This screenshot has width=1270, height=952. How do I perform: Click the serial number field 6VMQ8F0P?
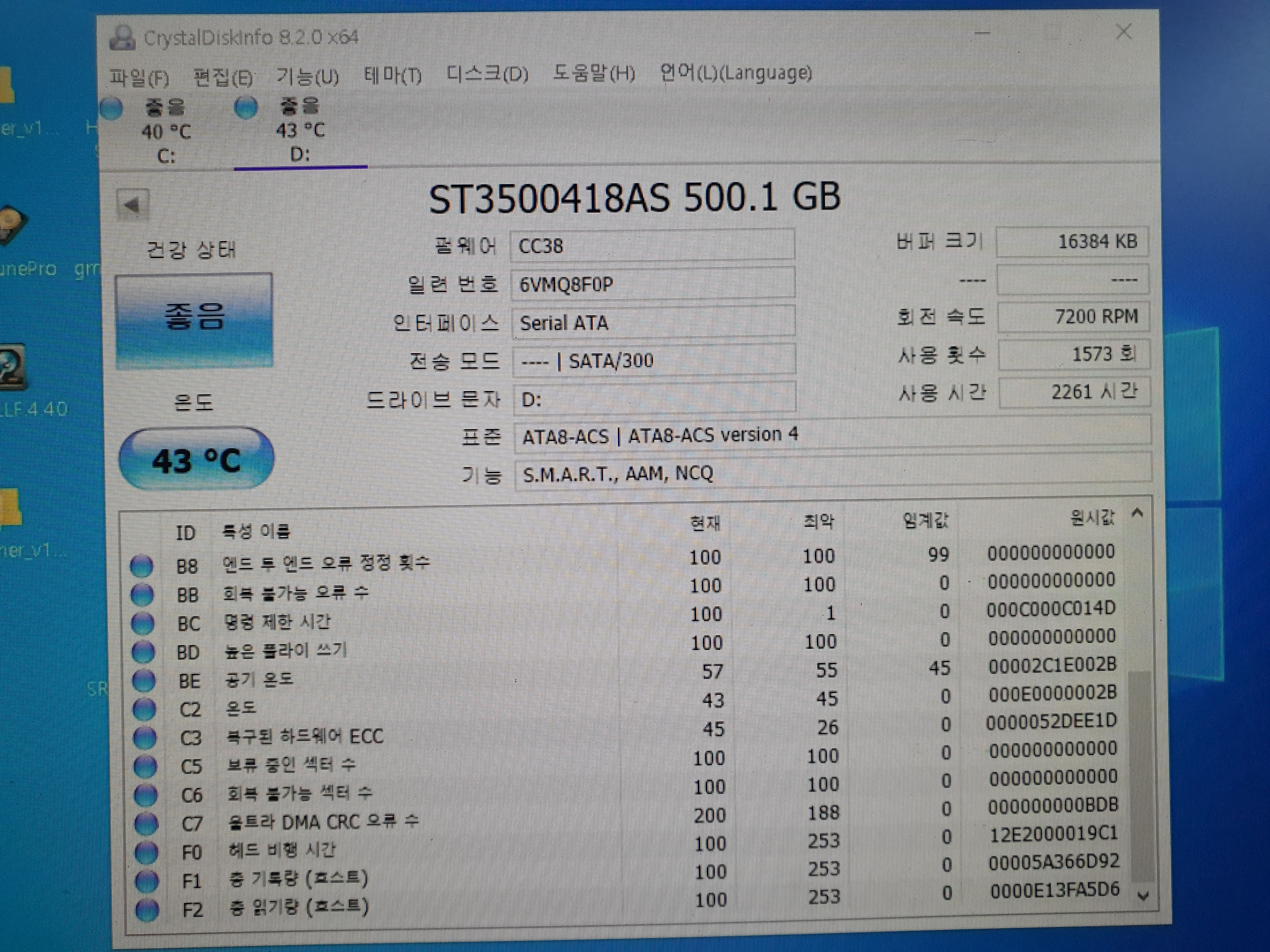click(x=653, y=284)
